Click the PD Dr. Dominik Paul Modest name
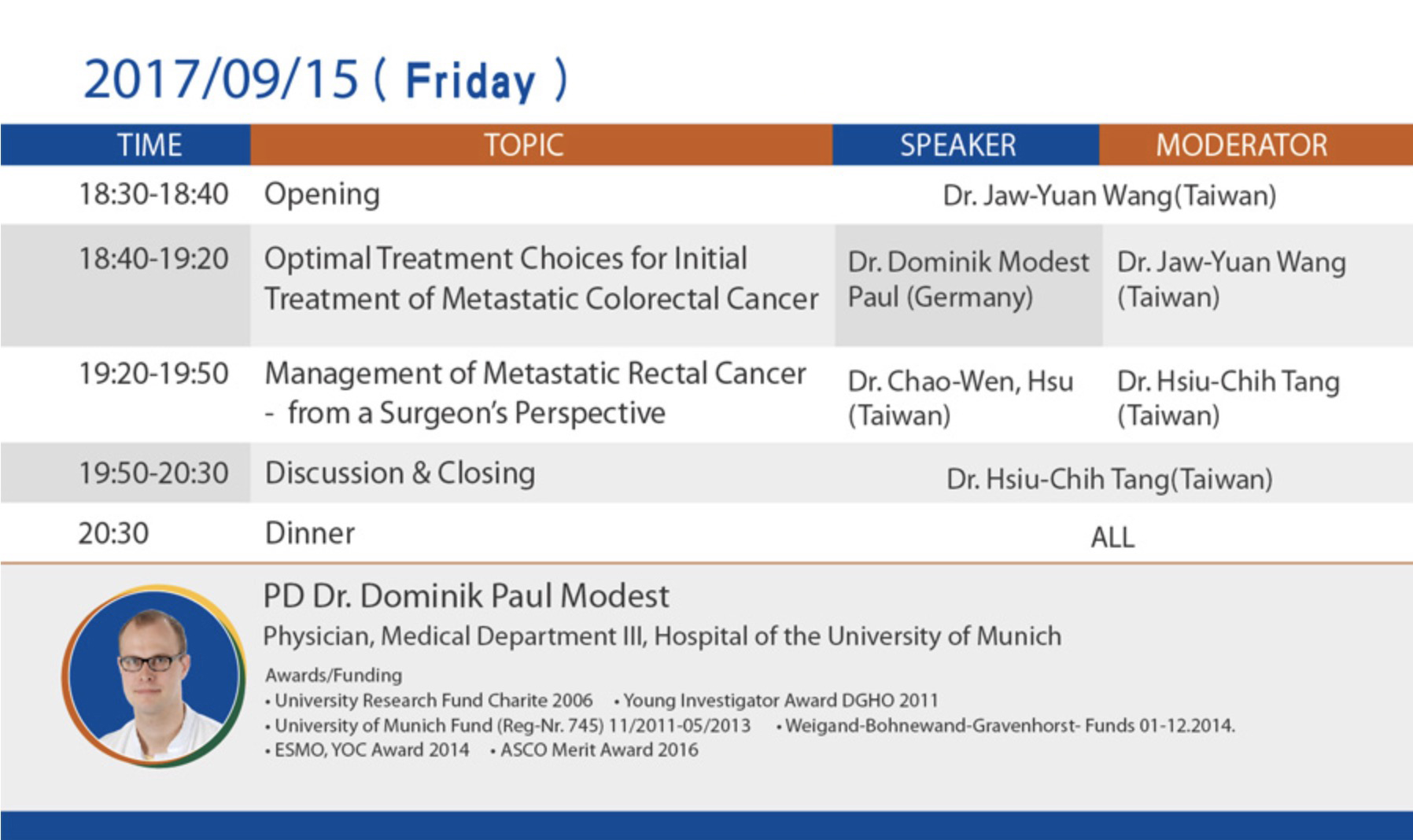1413x840 pixels. tap(466, 596)
